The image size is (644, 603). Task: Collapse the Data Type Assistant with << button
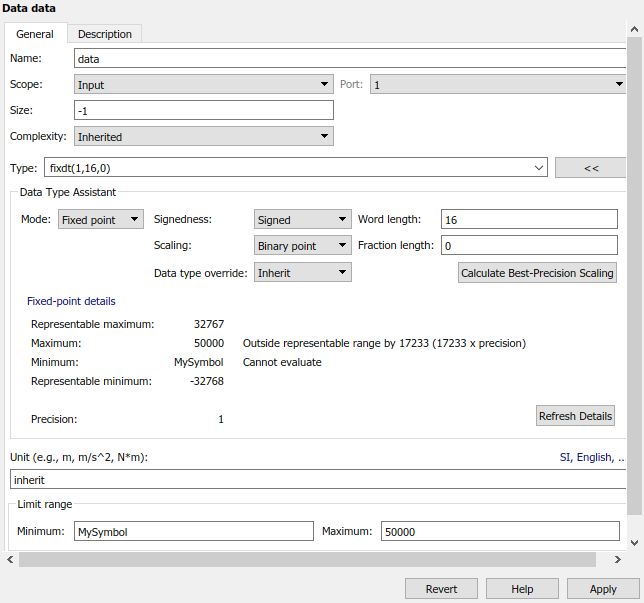point(590,168)
